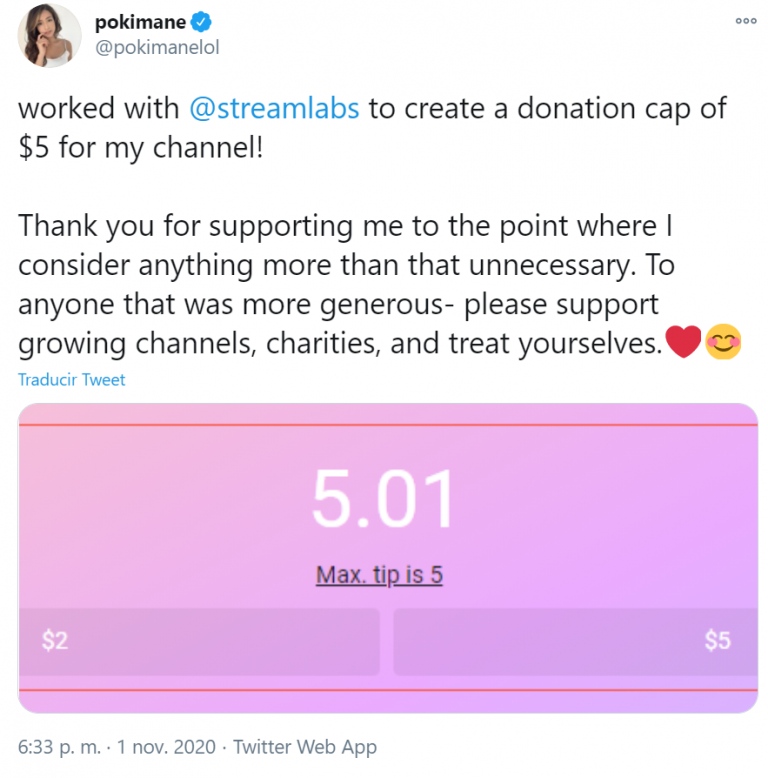Open the pokimane display name link
The height and width of the screenshot is (778, 768).
pos(138,24)
